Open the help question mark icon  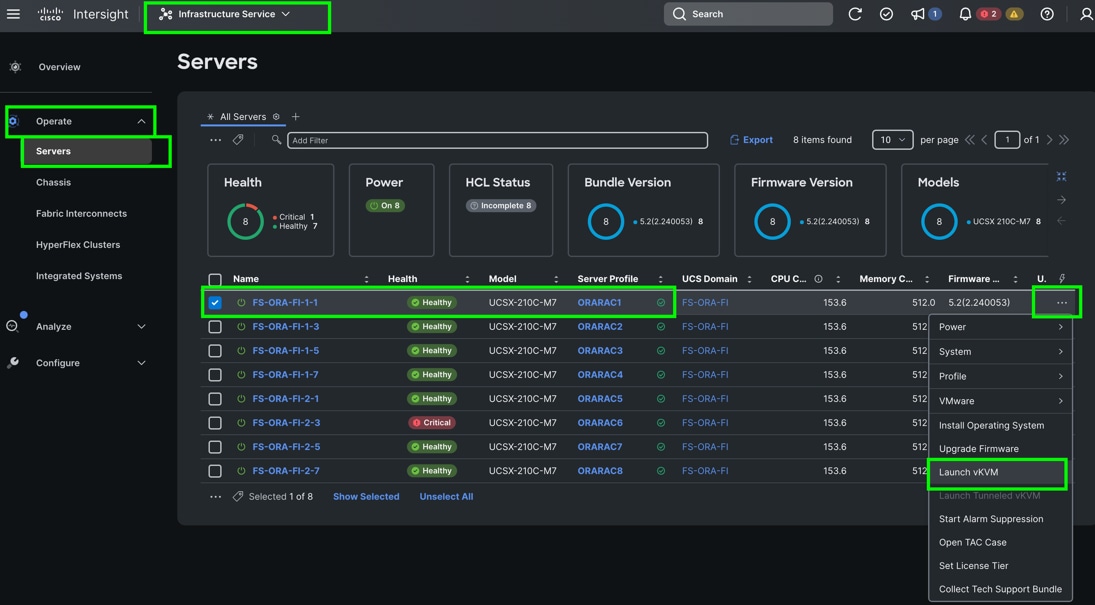[1047, 14]
